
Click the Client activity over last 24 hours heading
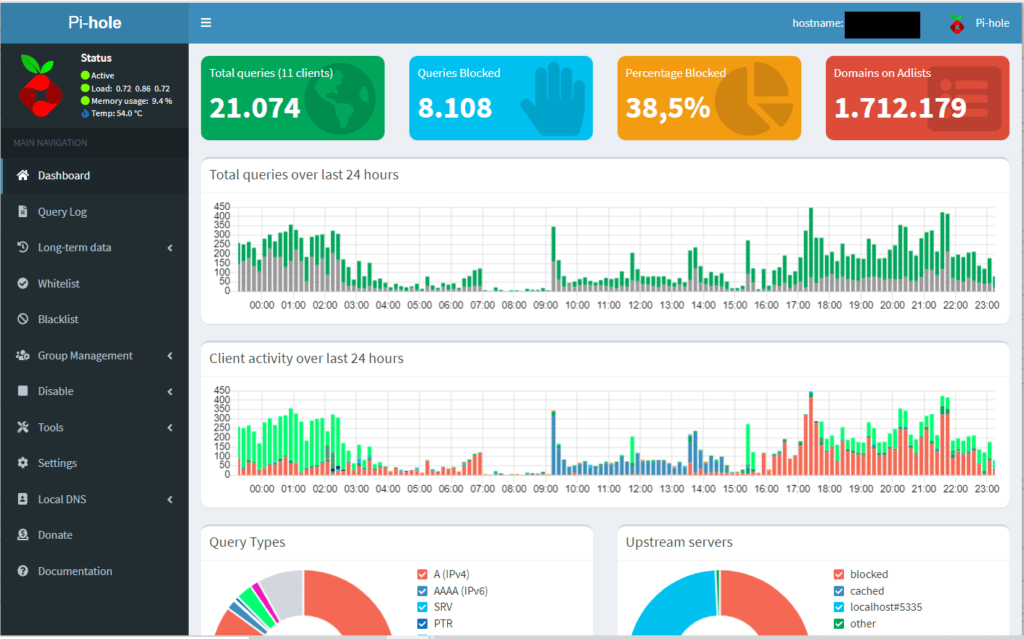pyautogui.click(x=306, y=358)
